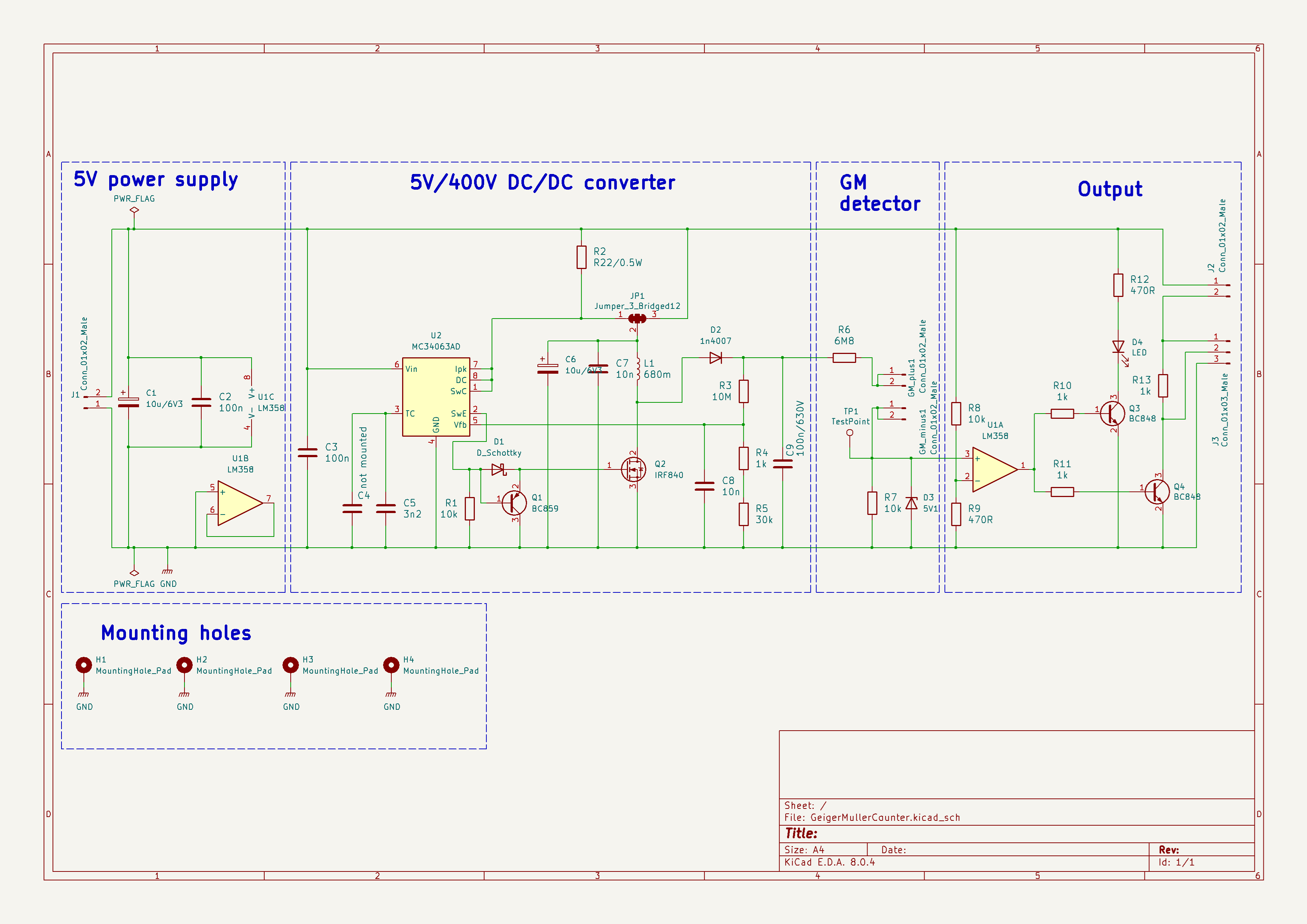Select the 'GM_plus1' connector label

click(x=911, y=377)
